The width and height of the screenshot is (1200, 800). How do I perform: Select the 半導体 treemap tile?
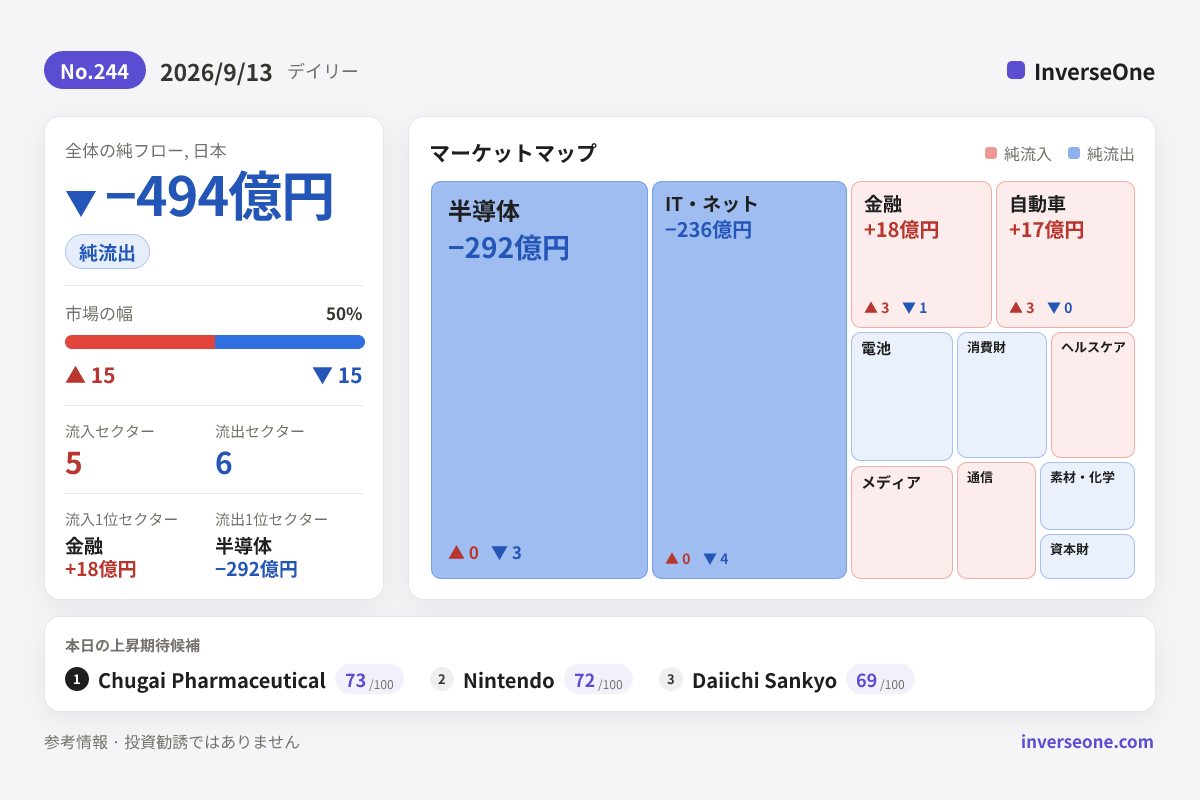pyautogui.click(x=540, y=380)
